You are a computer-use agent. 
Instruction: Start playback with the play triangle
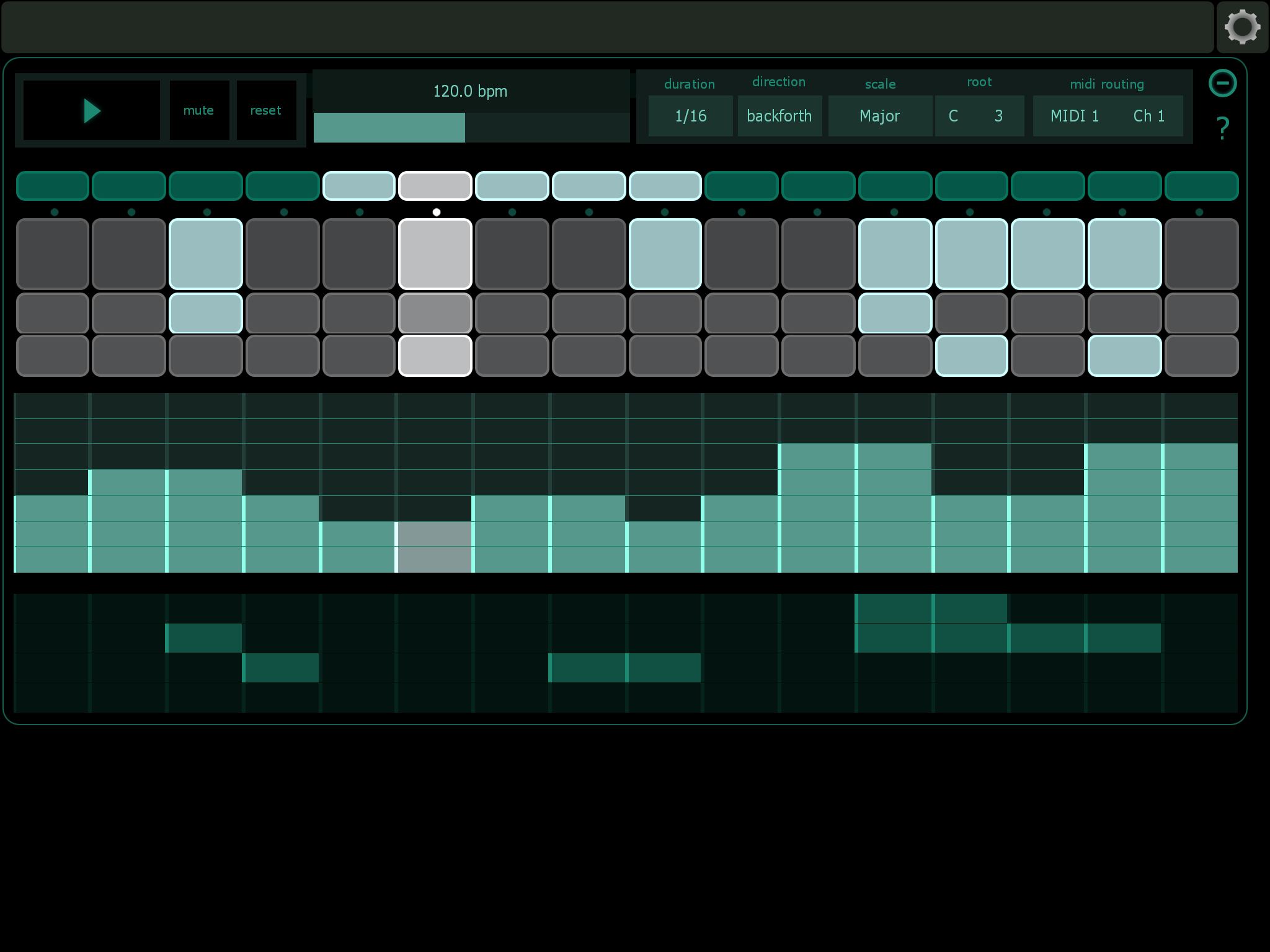tap(92, 111)
